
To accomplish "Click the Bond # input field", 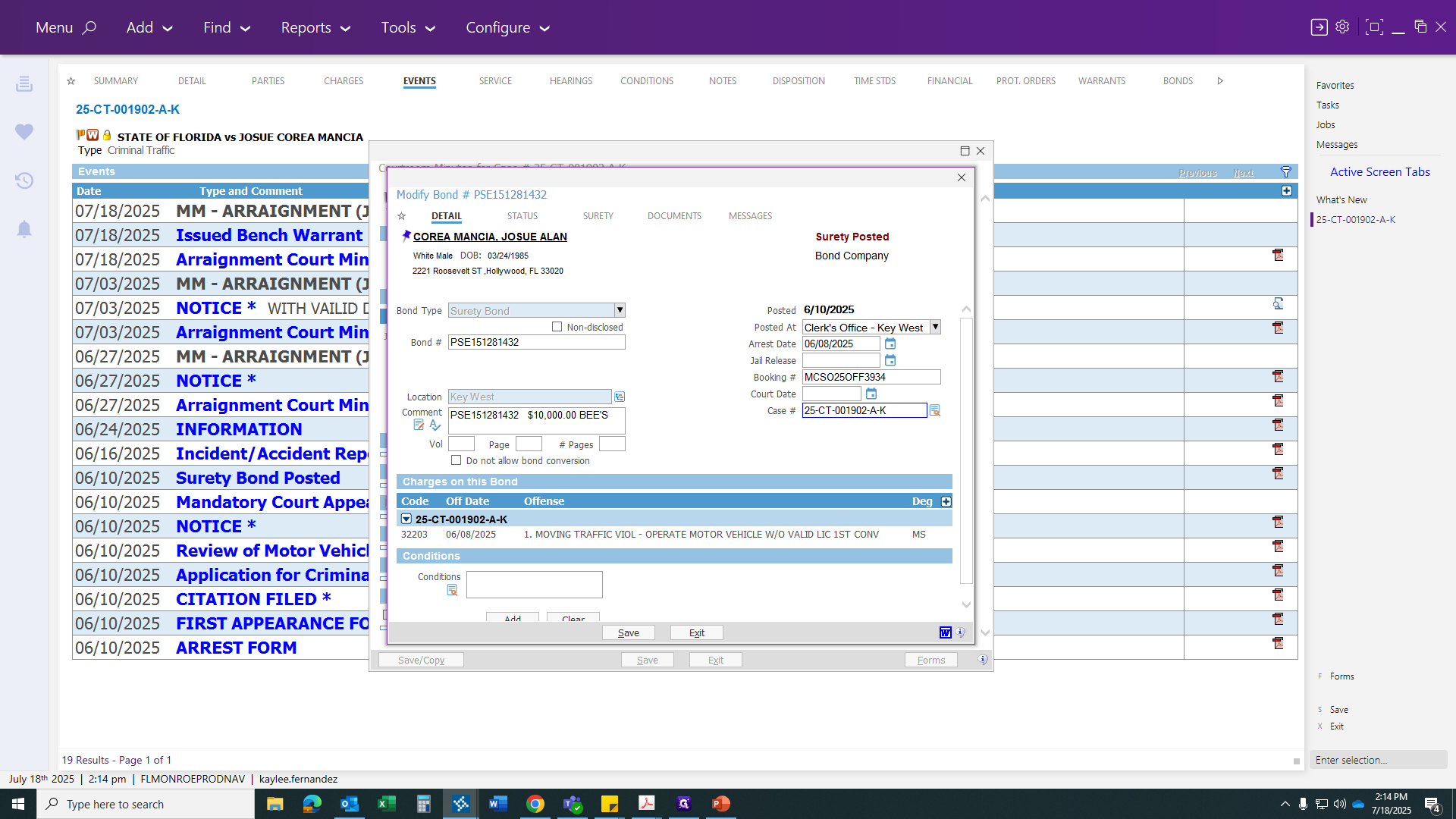I will pos(536,342).
